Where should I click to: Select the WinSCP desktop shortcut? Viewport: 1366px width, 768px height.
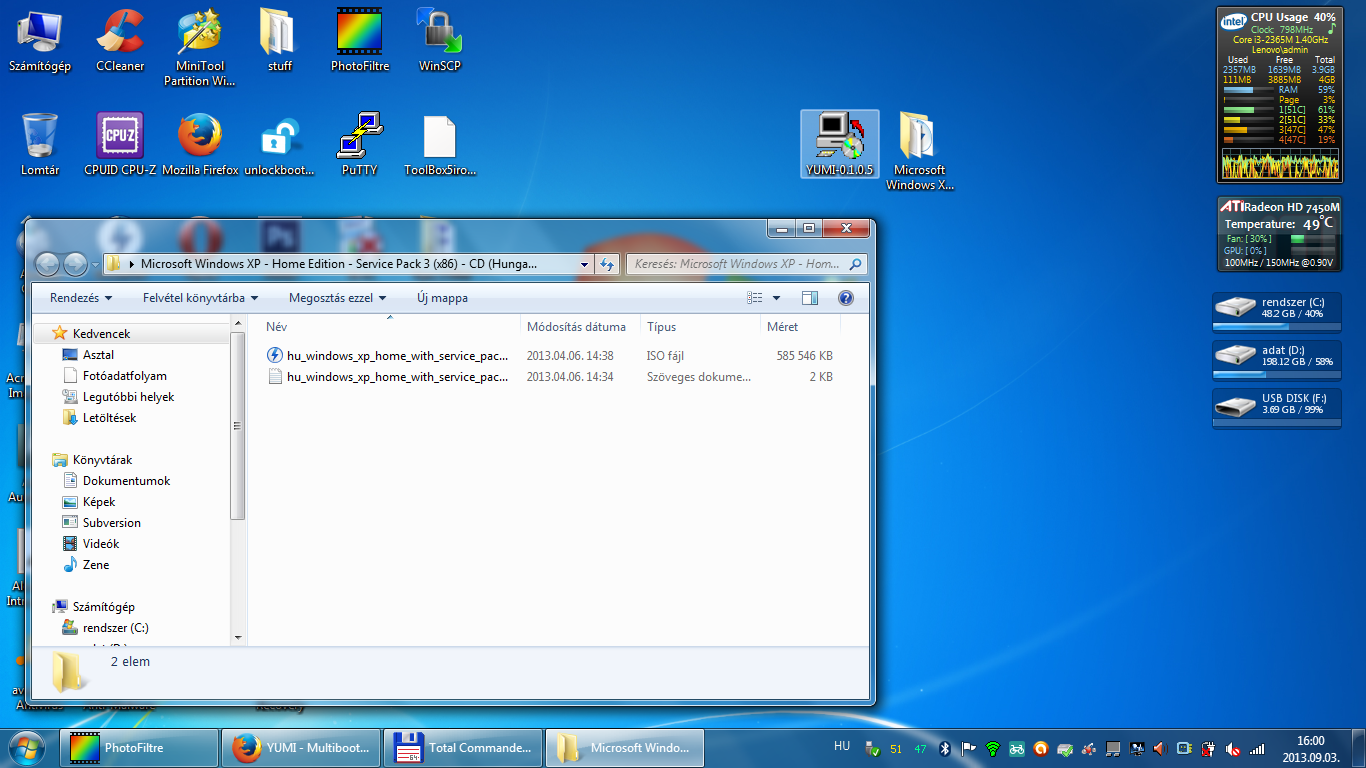point(439,33)
